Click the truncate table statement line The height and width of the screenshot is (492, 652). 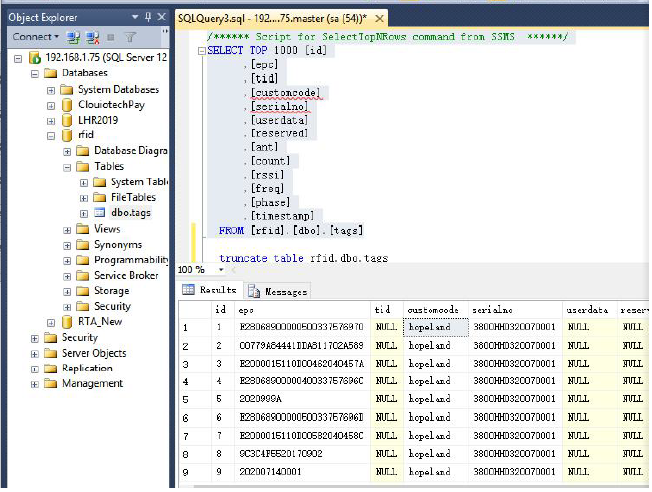pyautogui.click(x=304, y=258)
